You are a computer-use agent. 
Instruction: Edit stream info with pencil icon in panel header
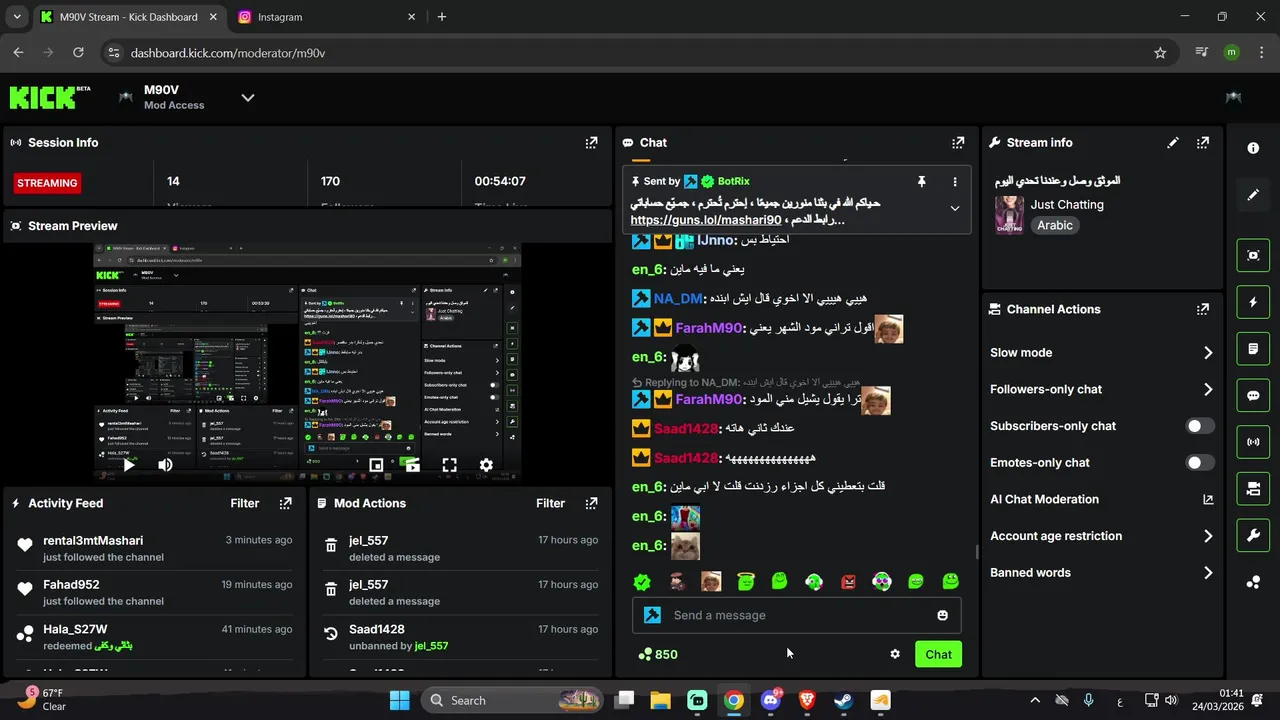click(1173, 143)
